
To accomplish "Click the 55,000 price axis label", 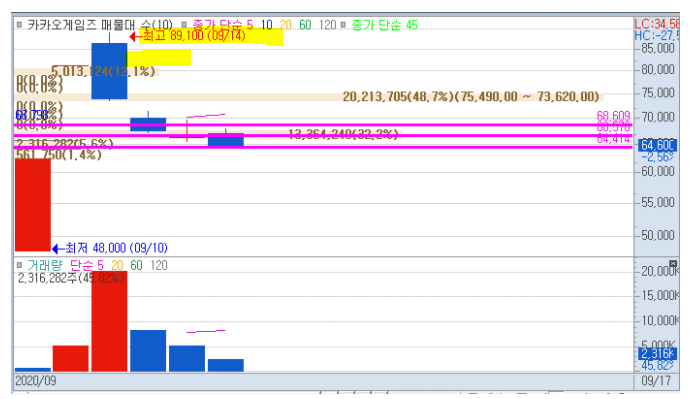I will click(x=658, y=202).
